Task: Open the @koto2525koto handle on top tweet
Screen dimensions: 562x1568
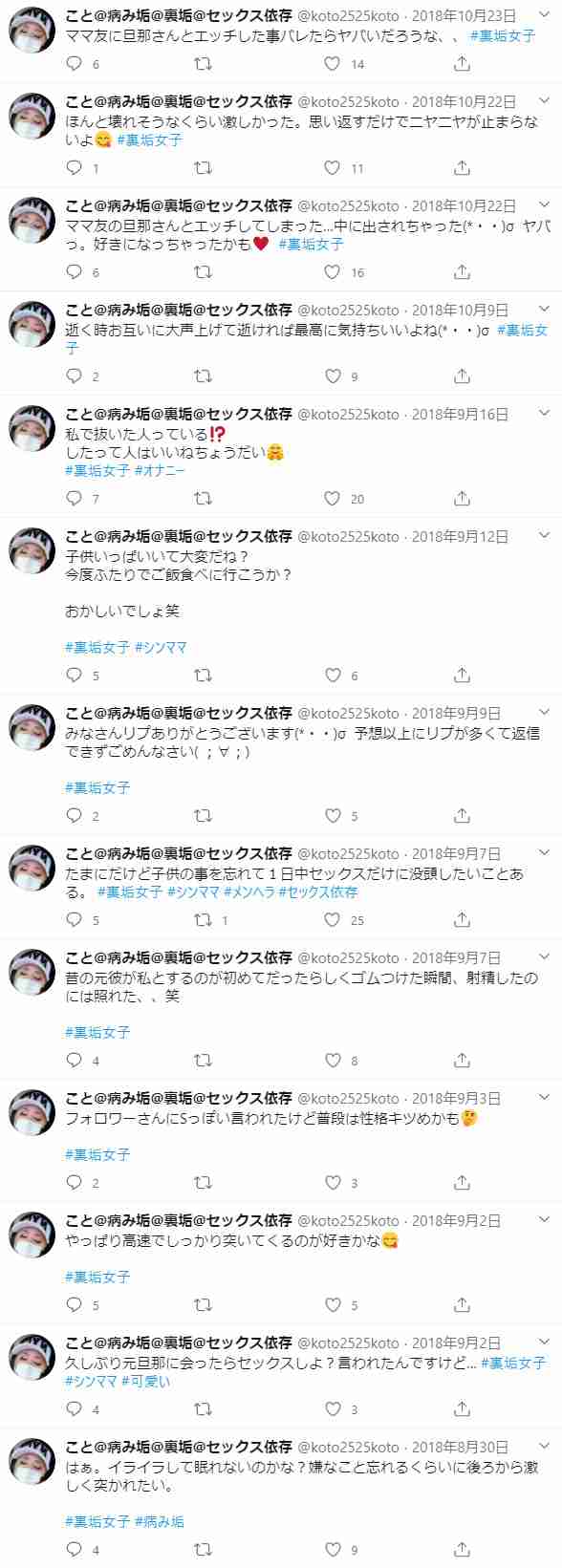Action: [349, 15]
